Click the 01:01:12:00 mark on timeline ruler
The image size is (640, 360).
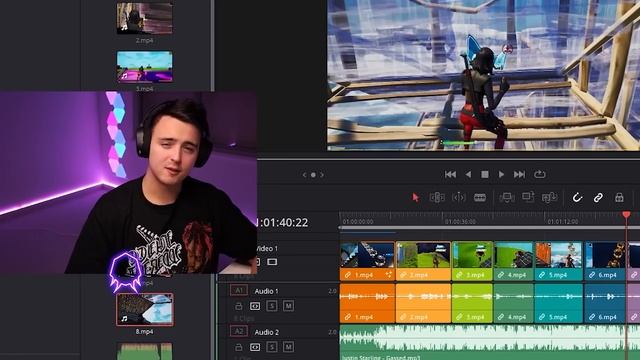point(563,222)
